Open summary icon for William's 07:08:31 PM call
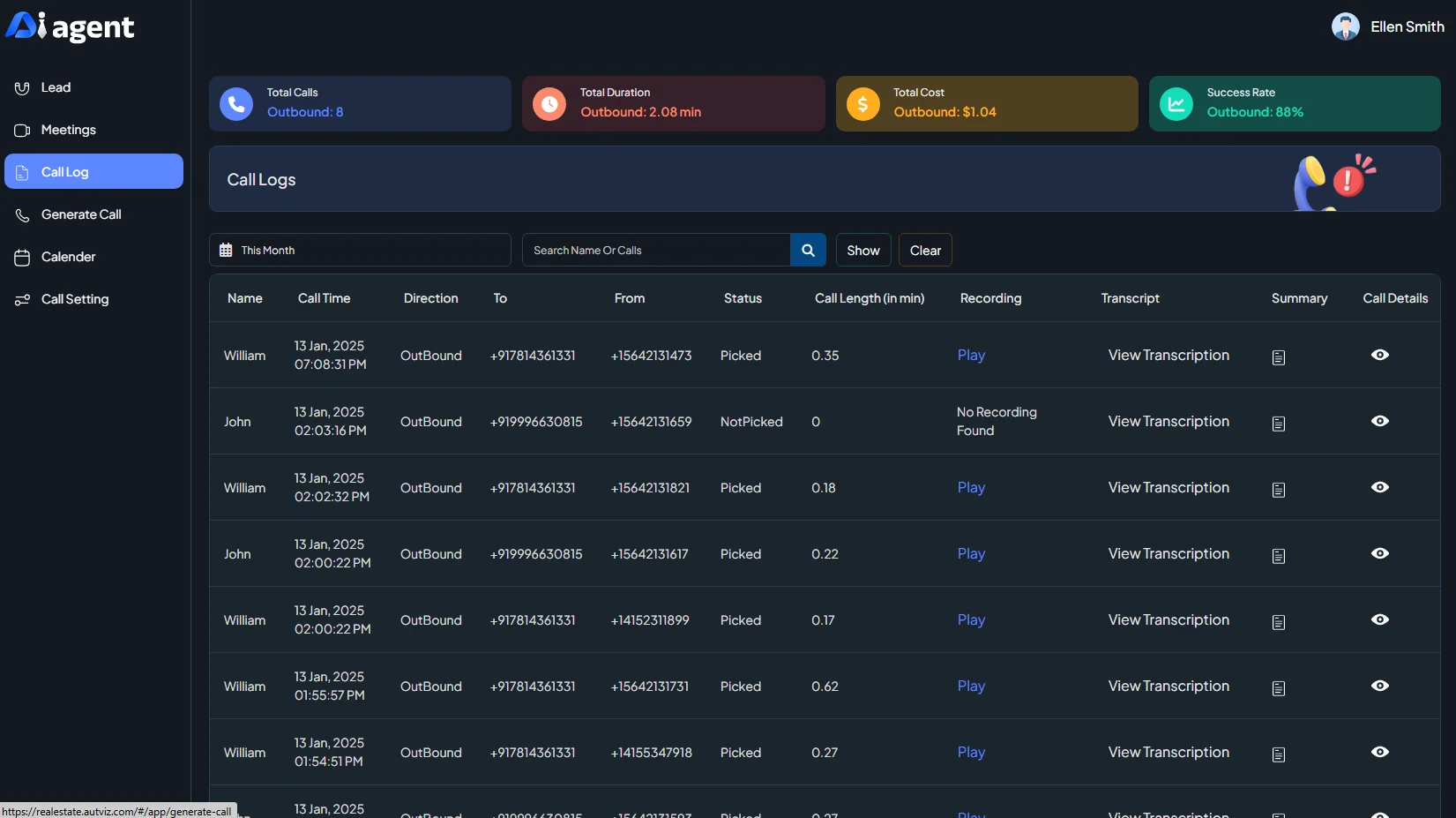This screenshot has height=818, width=1456. click(1279, 357)
